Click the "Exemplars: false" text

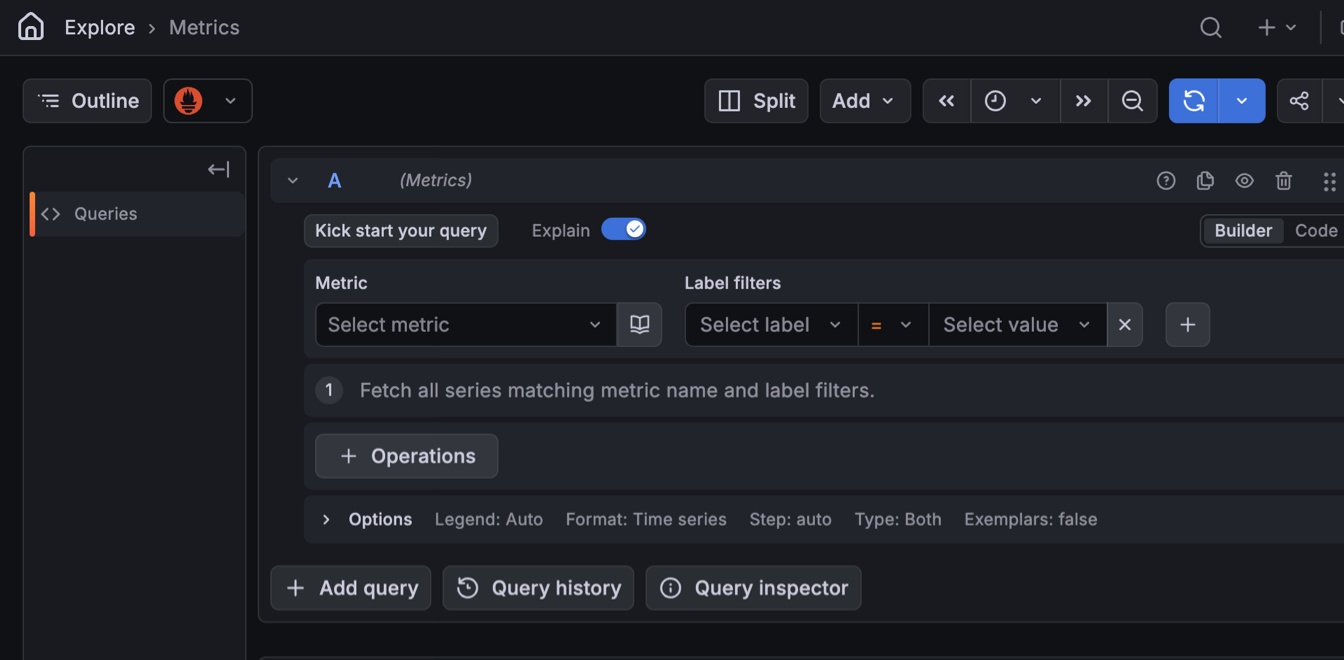click(1031, 520)
